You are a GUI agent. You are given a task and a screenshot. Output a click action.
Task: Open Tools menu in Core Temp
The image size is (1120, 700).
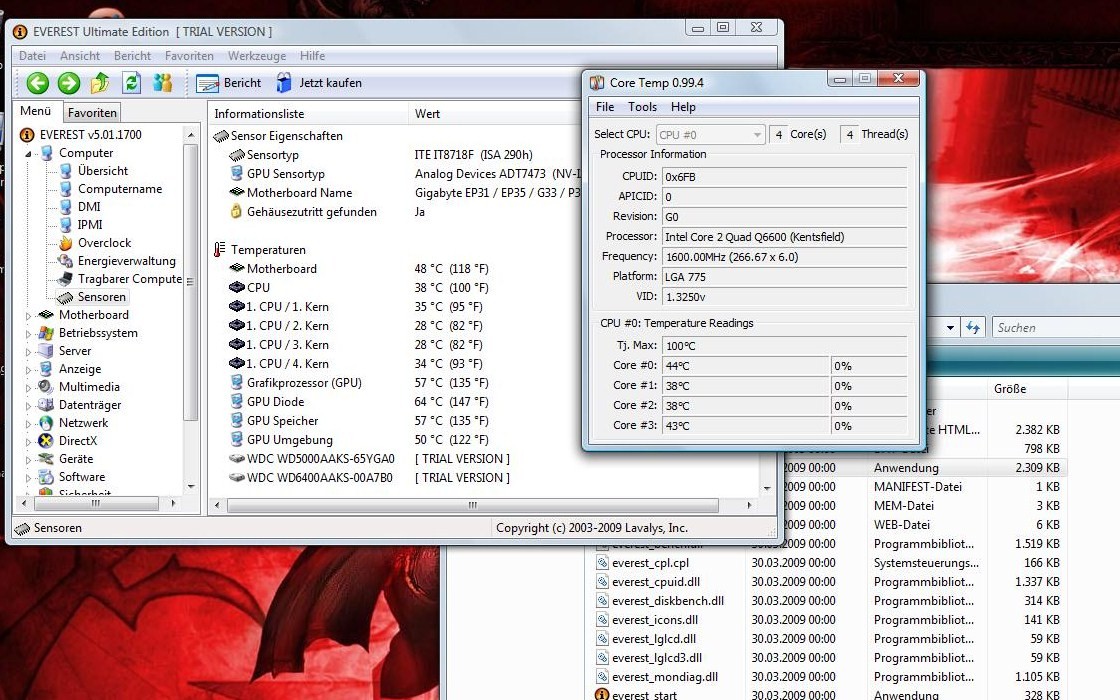(642, 106)
